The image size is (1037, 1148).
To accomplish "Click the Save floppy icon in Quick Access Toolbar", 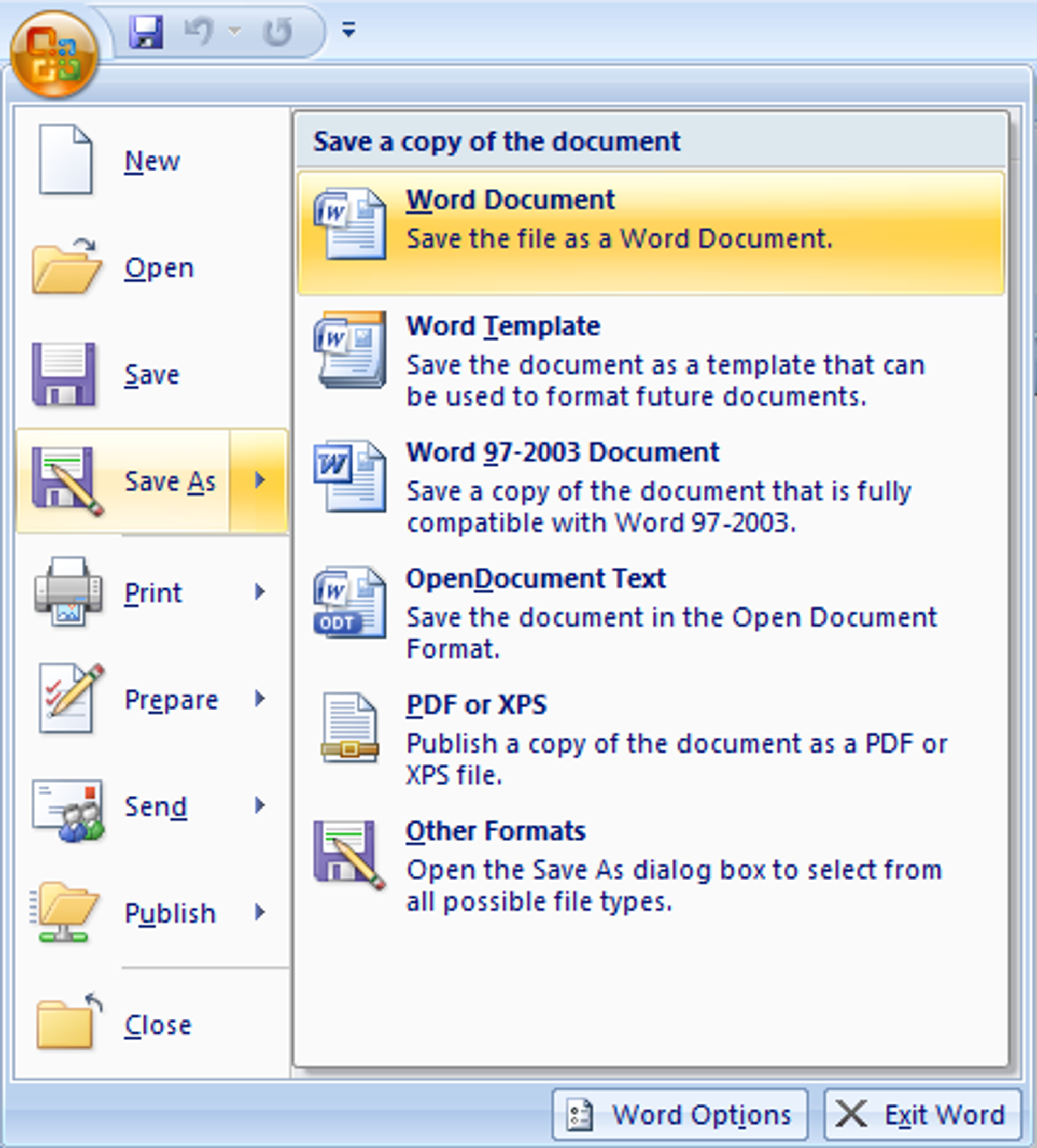I will (x=146, y=31).
